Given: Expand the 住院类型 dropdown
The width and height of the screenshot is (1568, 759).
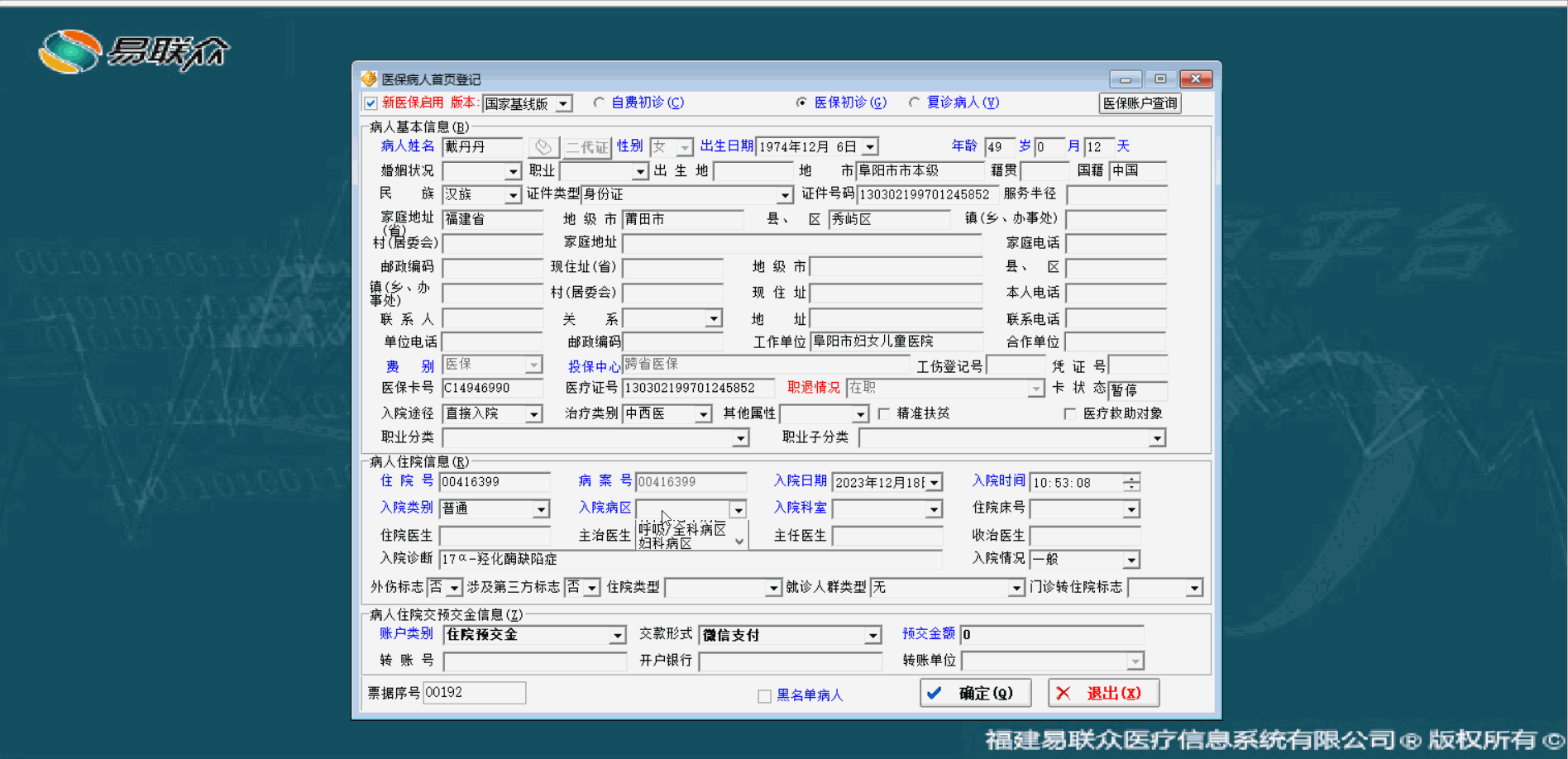Looking at the screenshot, I should click(x=773, y=588).
